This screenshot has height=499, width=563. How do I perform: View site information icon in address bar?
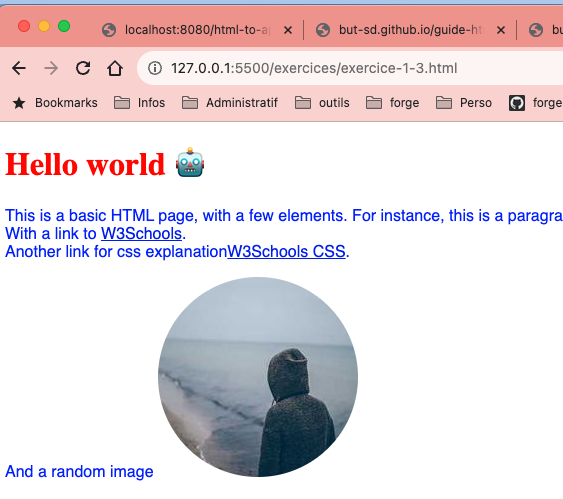pyautogui.click(x=155, y=68)
